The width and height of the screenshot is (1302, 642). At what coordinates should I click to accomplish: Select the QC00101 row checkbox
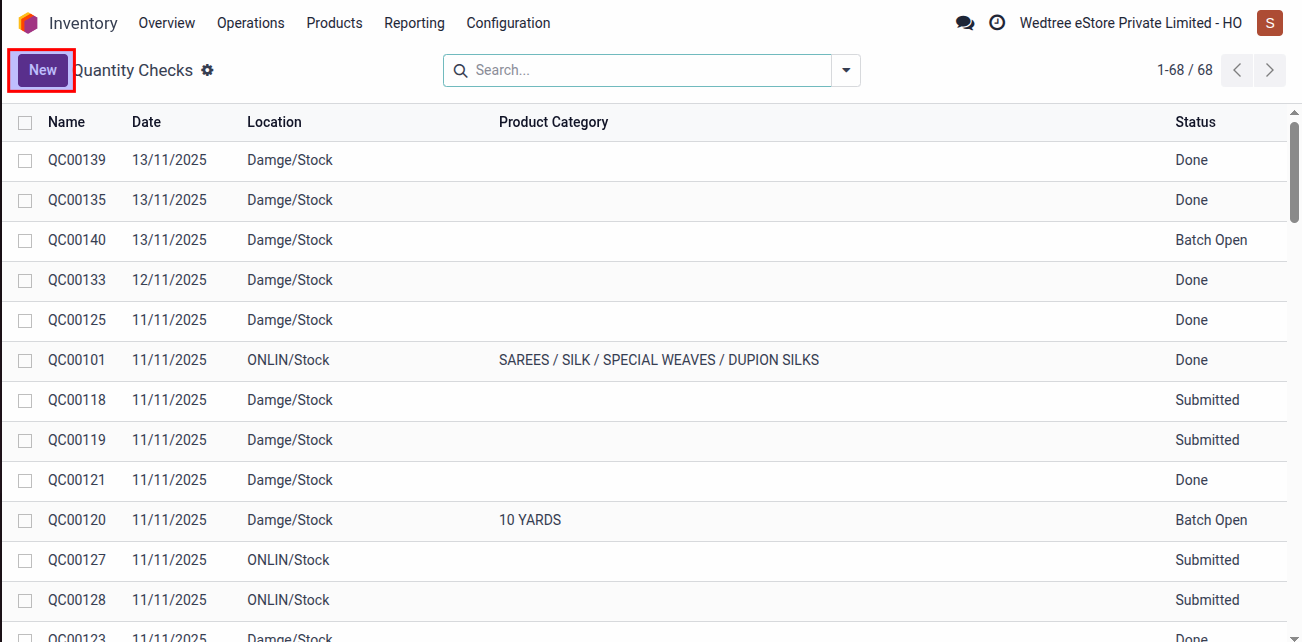25,361
